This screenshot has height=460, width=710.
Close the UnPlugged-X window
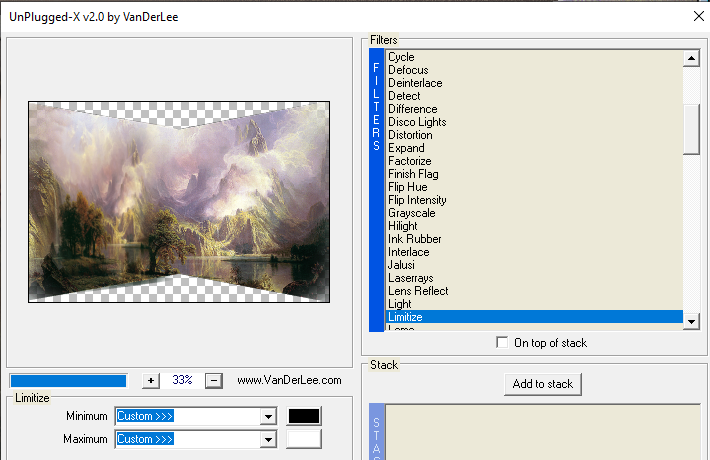(x=699, y=16)
